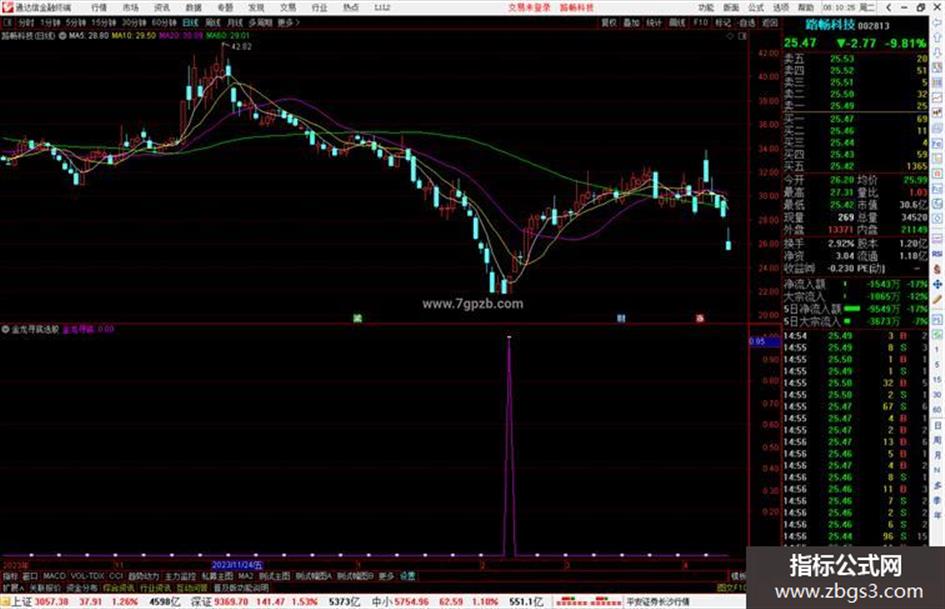The image size is (945, 609).
Task: Click the blue cross-arrows icon in right sidebar
Action: (937, 284)
